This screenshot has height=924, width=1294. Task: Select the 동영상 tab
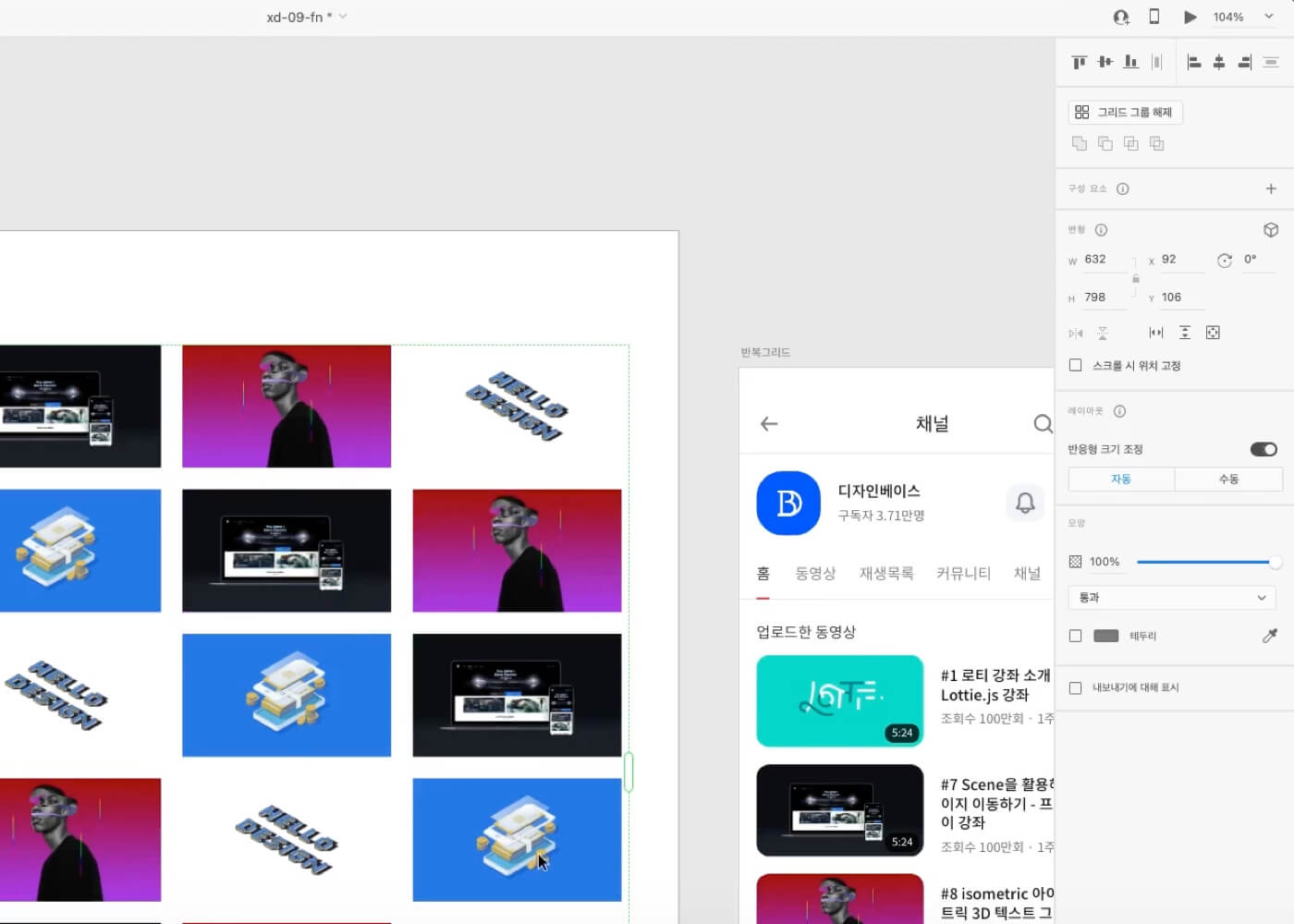815,574
